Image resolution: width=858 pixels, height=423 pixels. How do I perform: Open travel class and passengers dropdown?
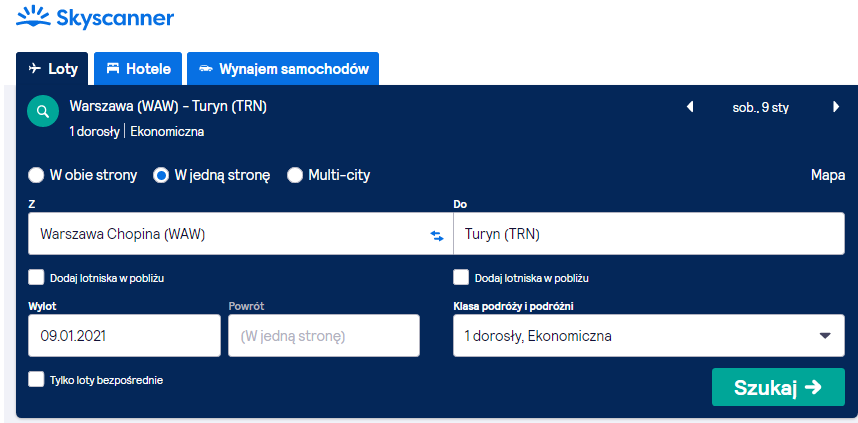pyautogui.click(x=649, y=335)
